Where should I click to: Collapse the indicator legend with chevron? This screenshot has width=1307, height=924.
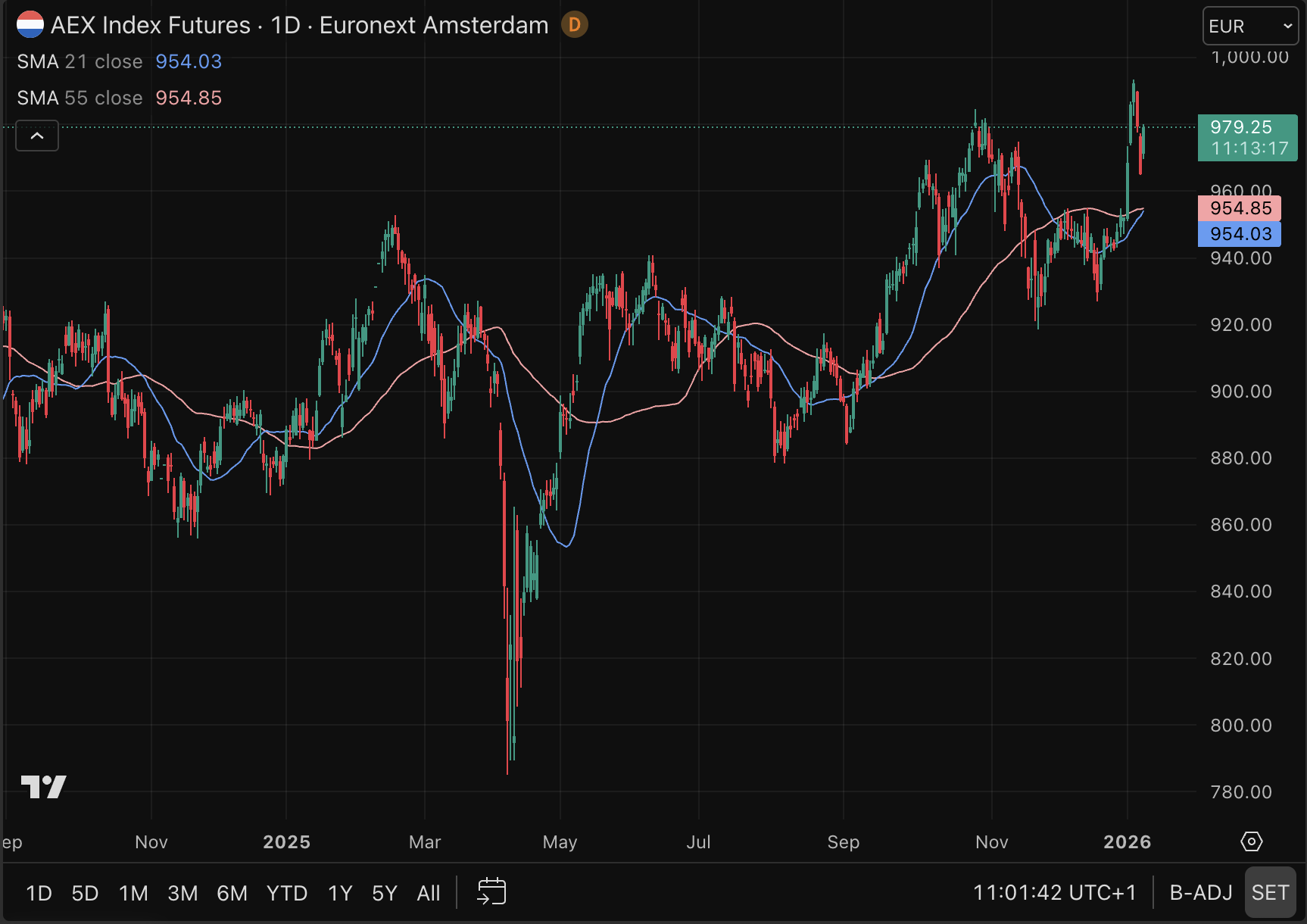[37, 136]
